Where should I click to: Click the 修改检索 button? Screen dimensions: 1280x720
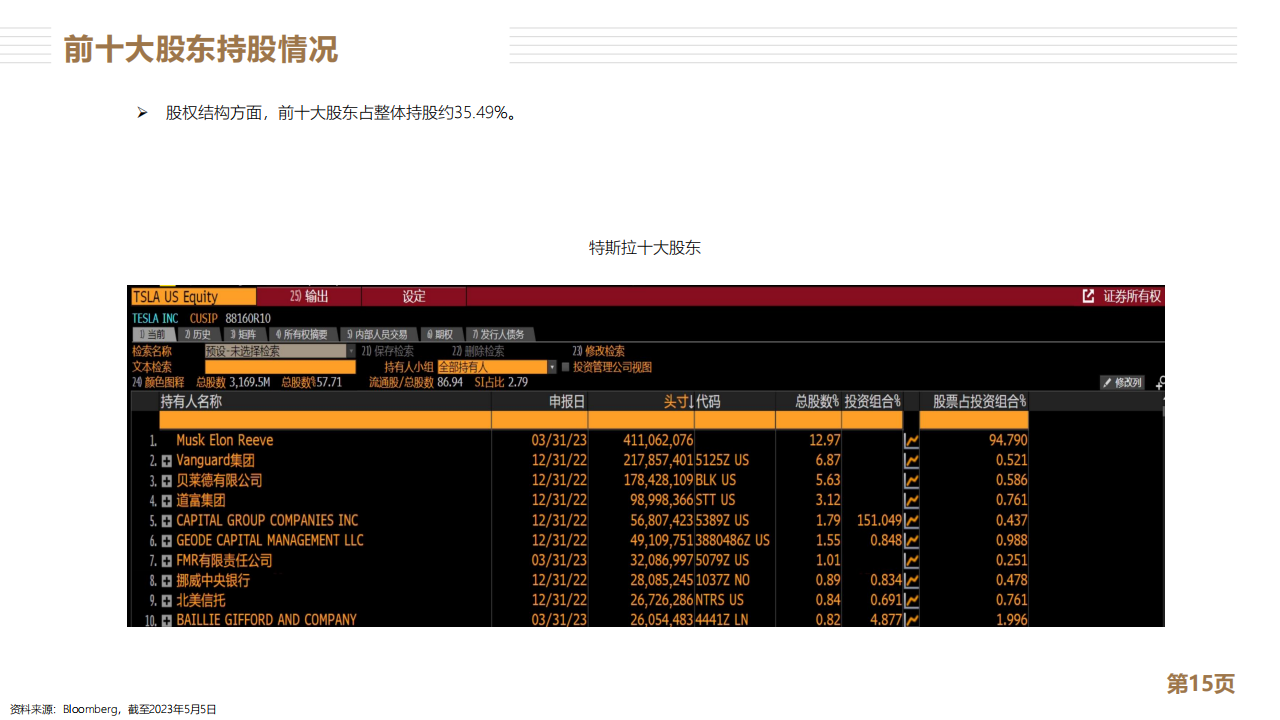[598, 351]
